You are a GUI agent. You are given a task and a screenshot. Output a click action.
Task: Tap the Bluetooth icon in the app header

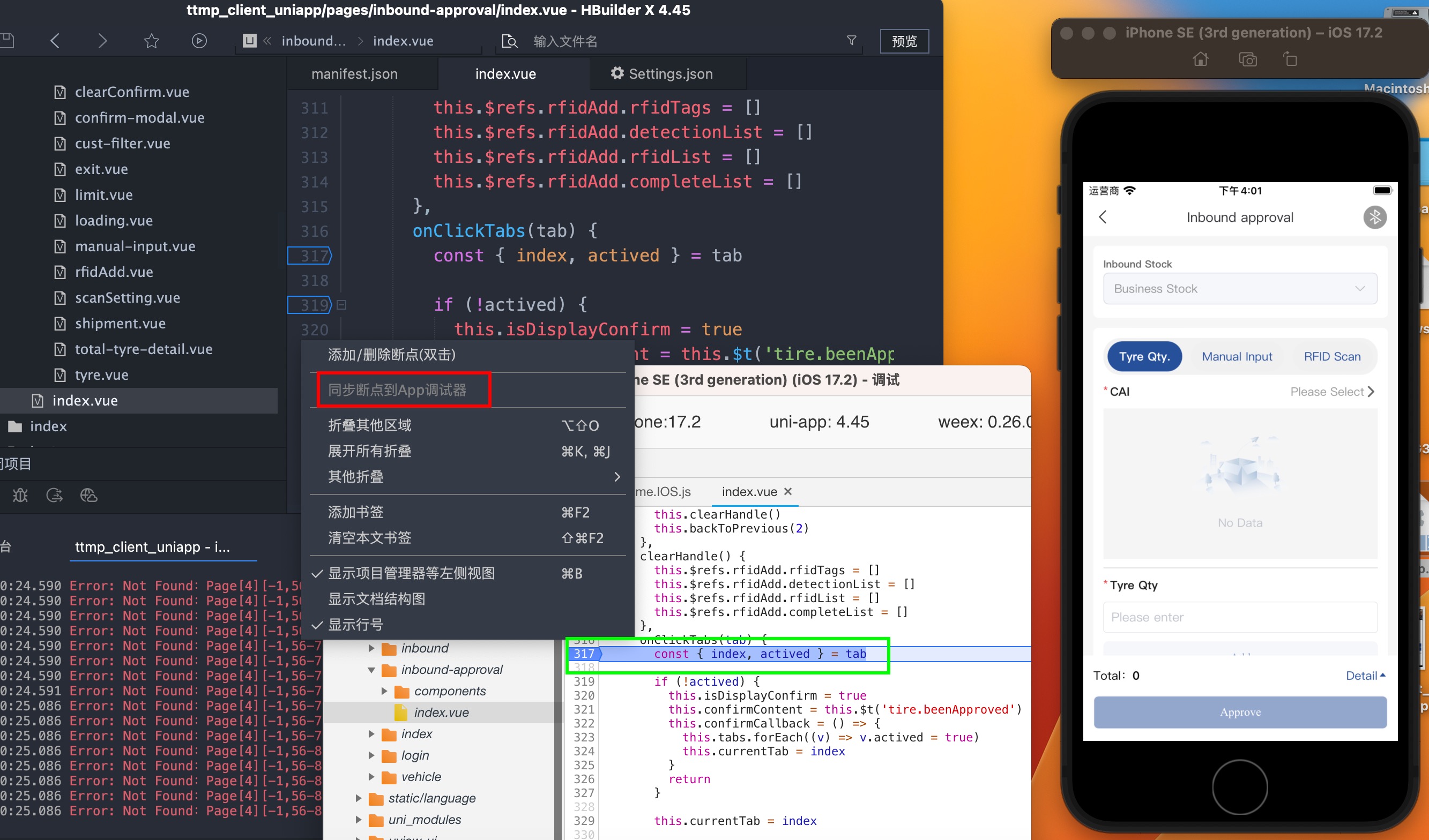point(1374,217)
